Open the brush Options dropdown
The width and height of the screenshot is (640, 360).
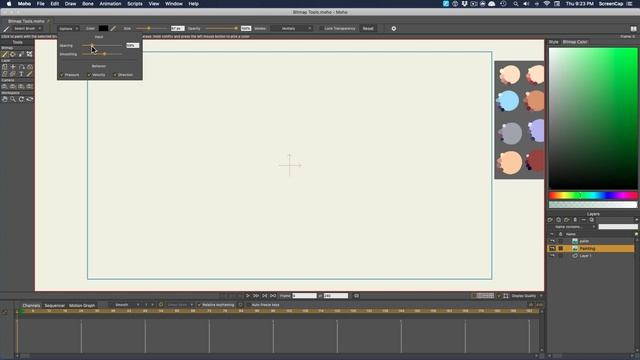pos(68,29)
